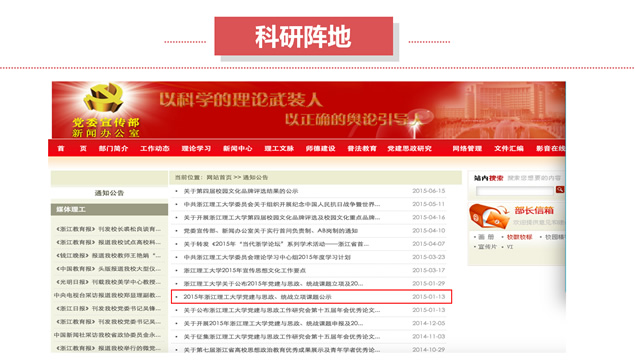
Task: Go to 新闻中心 in navigation bar
Action: pyautogui.click(x=237, y=149)
